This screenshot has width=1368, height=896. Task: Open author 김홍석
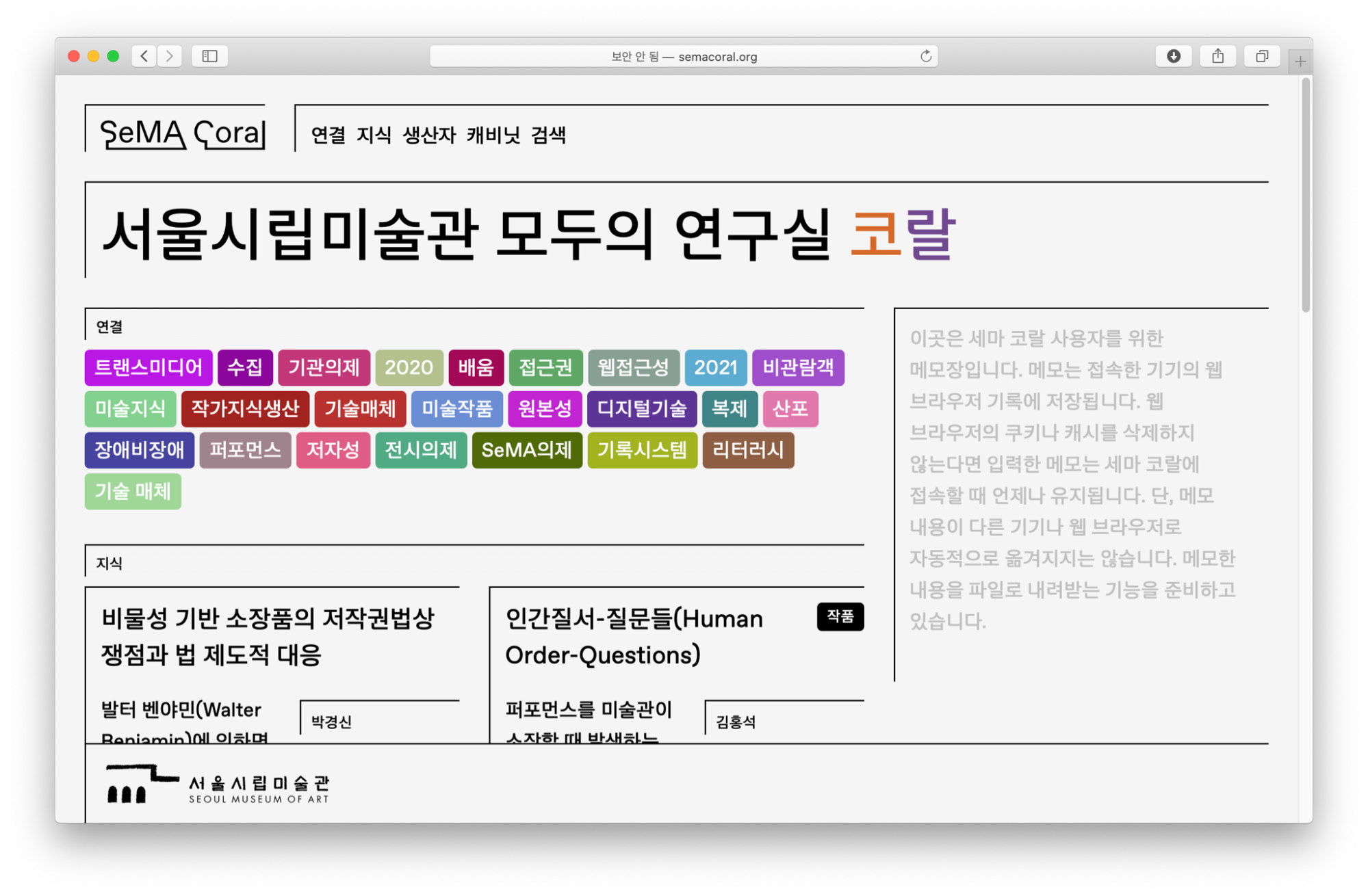pyautogui.click(x=736, y=722)
